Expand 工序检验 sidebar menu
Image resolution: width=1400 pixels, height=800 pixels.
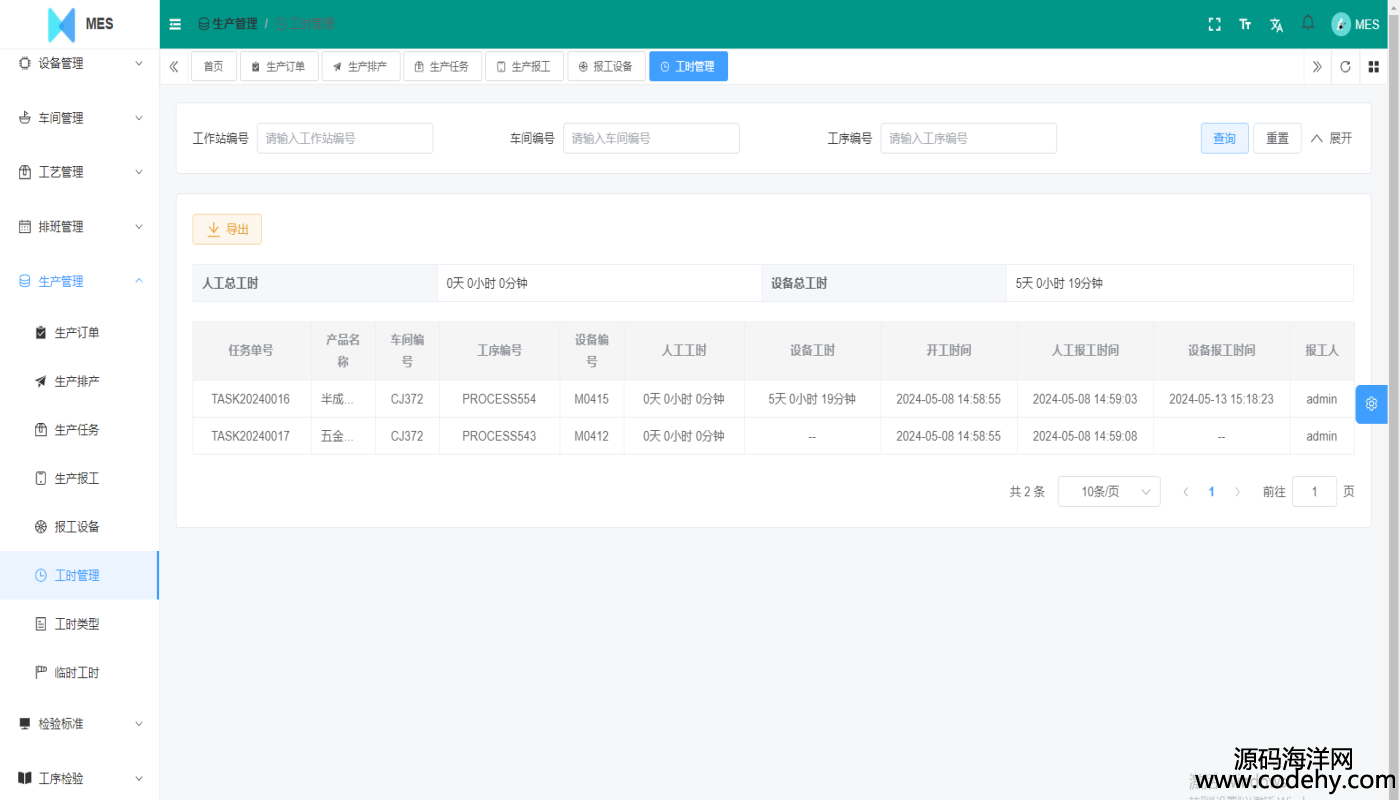[x=80, y=778]
